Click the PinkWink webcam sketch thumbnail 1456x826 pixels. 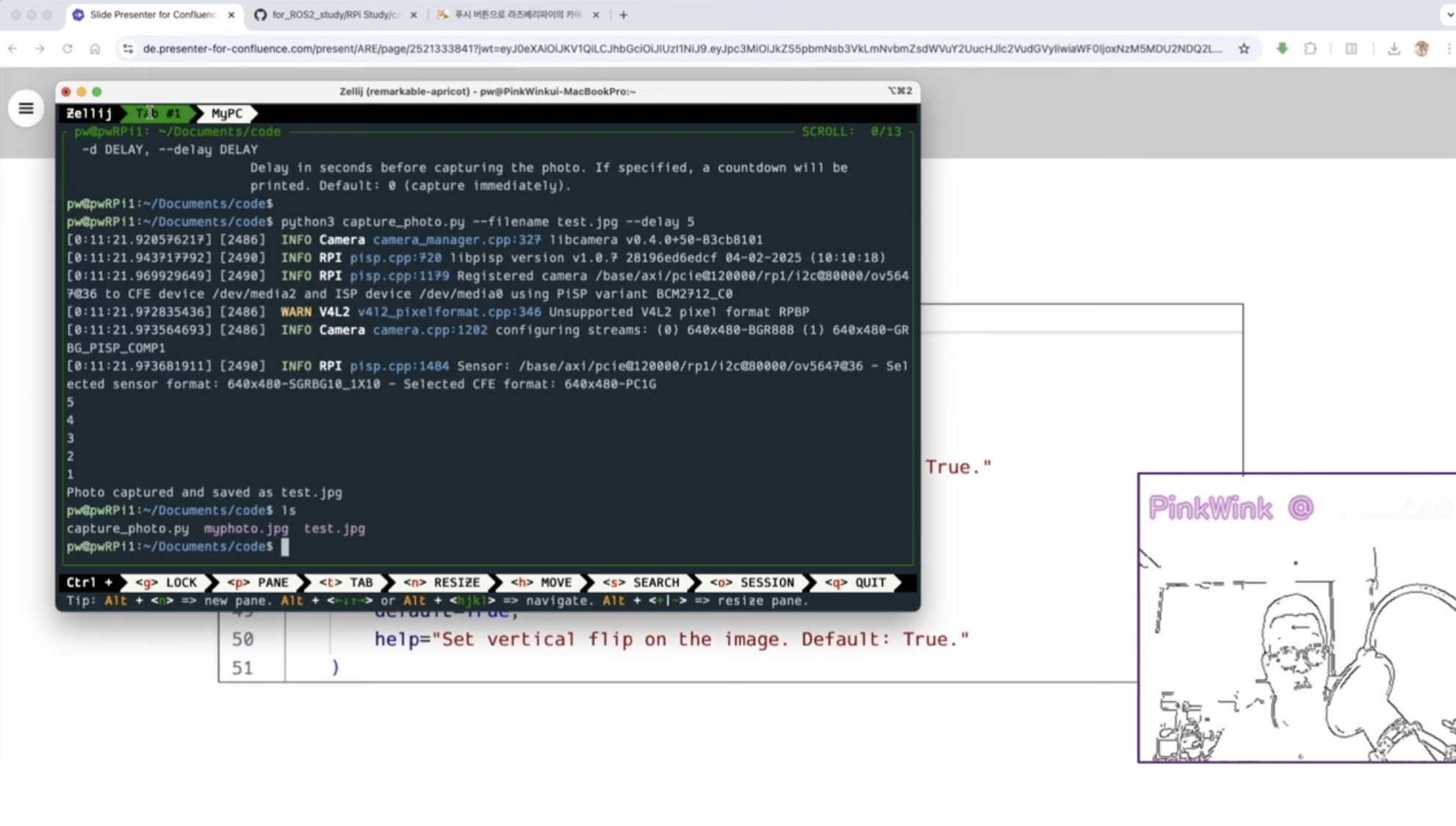point(1297,617)
